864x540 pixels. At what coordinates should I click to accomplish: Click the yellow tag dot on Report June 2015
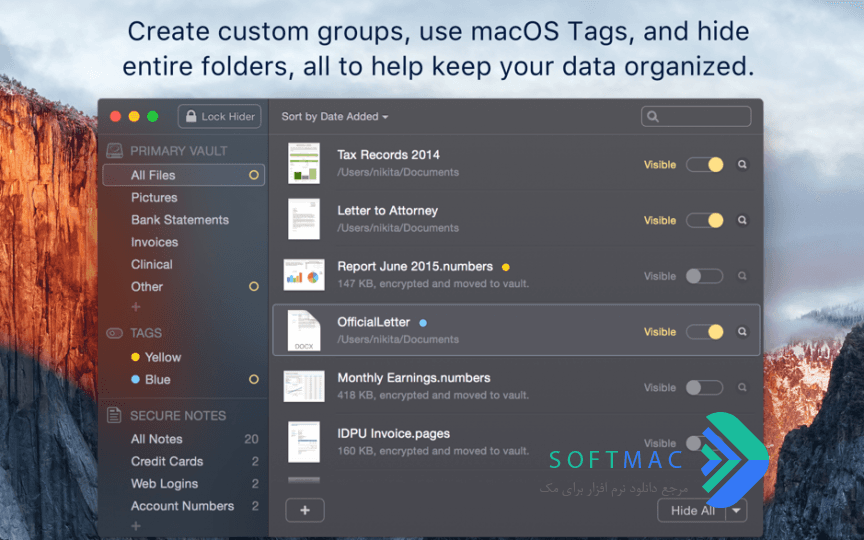tap(506, 267)
